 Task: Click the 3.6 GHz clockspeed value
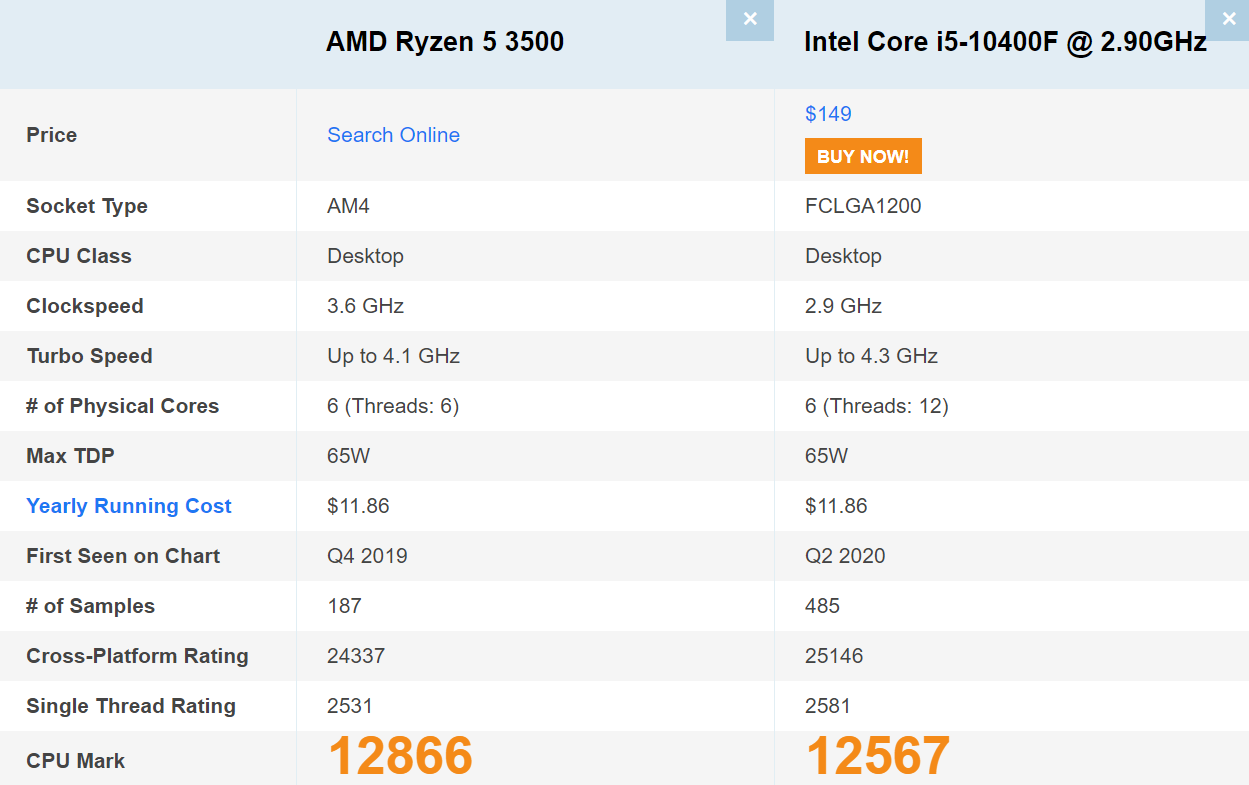pyautogui.click(x=365, y=306)
